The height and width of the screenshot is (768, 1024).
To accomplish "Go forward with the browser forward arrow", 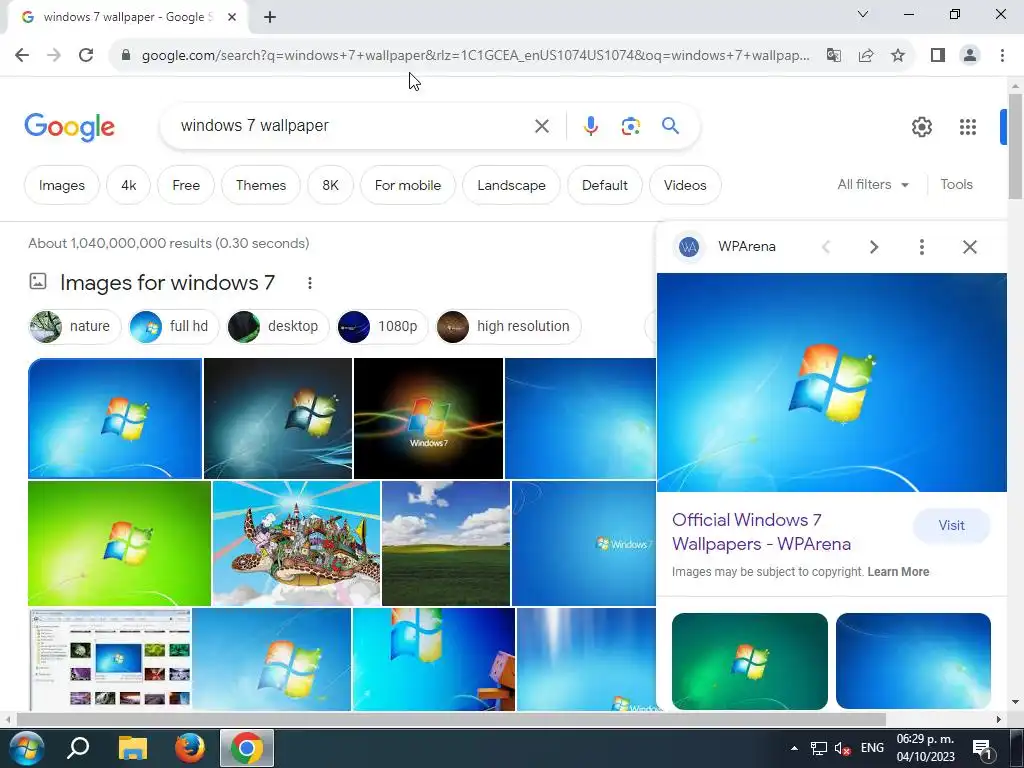I will (x=54, y=56).
